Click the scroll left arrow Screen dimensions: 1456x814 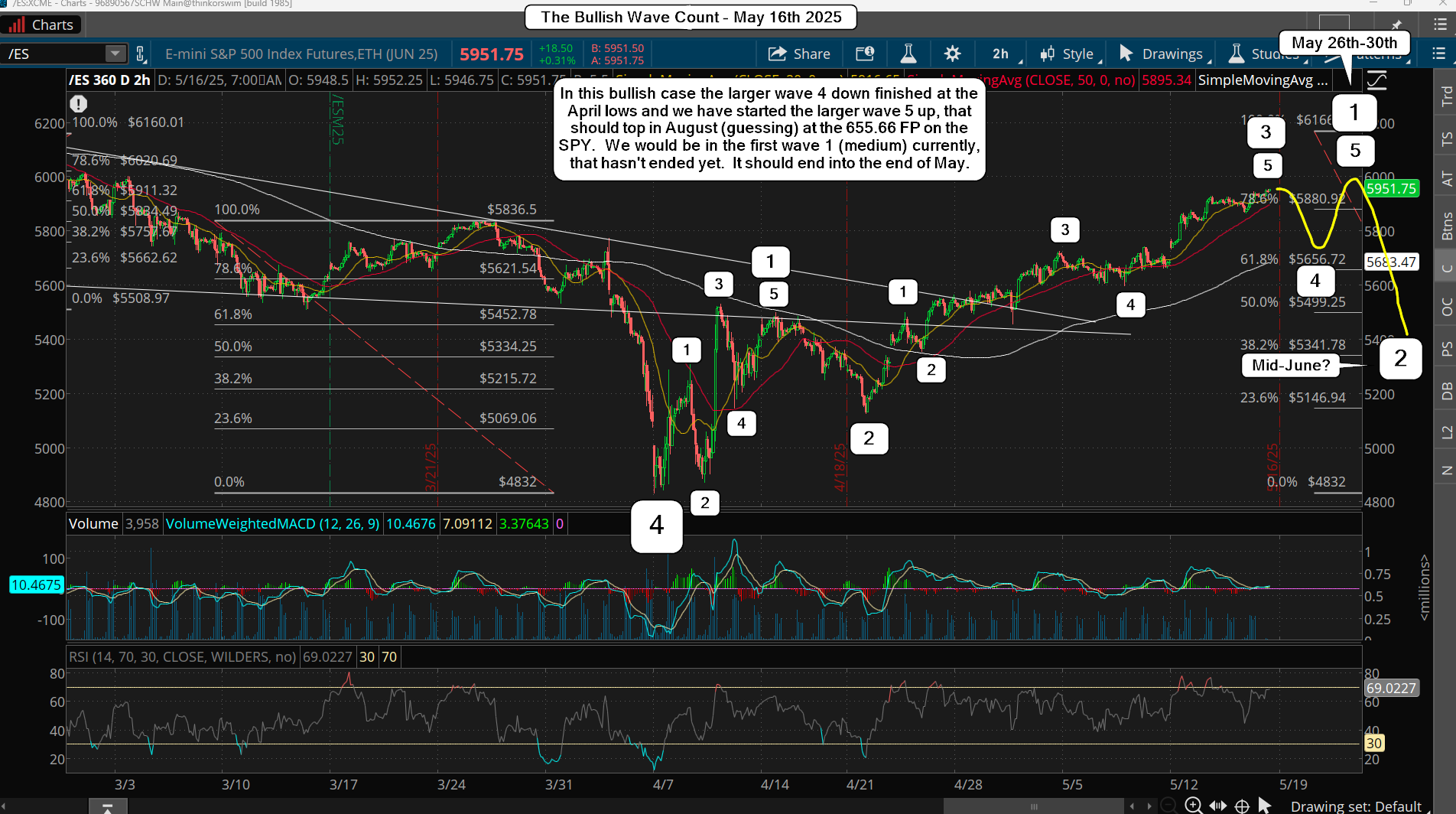1133,806
